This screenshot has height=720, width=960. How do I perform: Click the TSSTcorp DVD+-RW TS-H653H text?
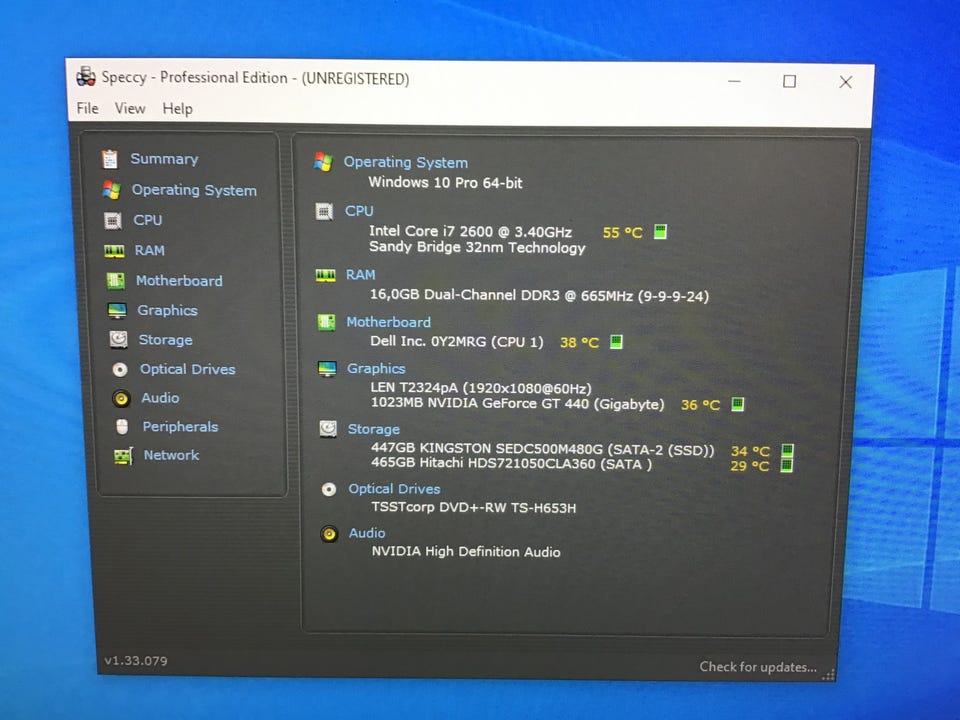pos(474,508)
